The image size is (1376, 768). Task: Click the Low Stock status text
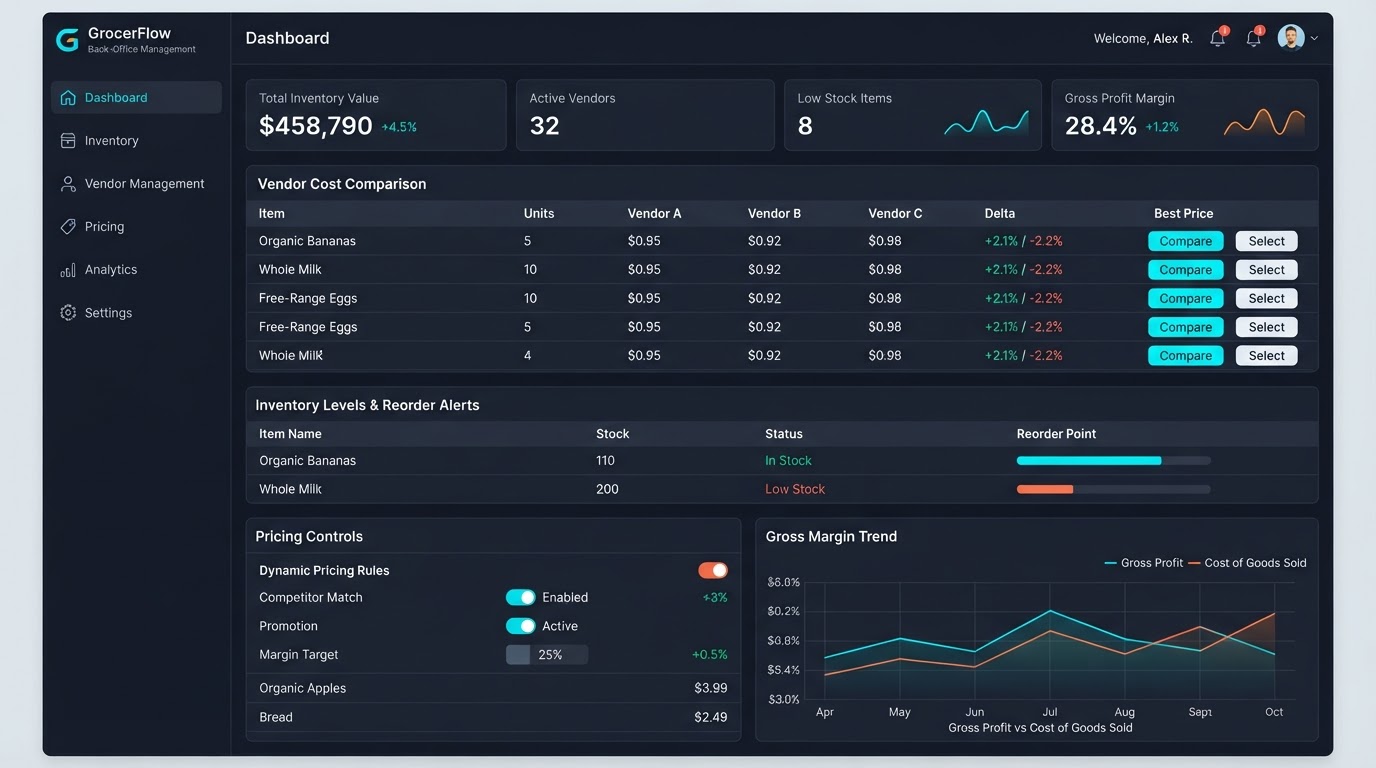click(795, 489)
